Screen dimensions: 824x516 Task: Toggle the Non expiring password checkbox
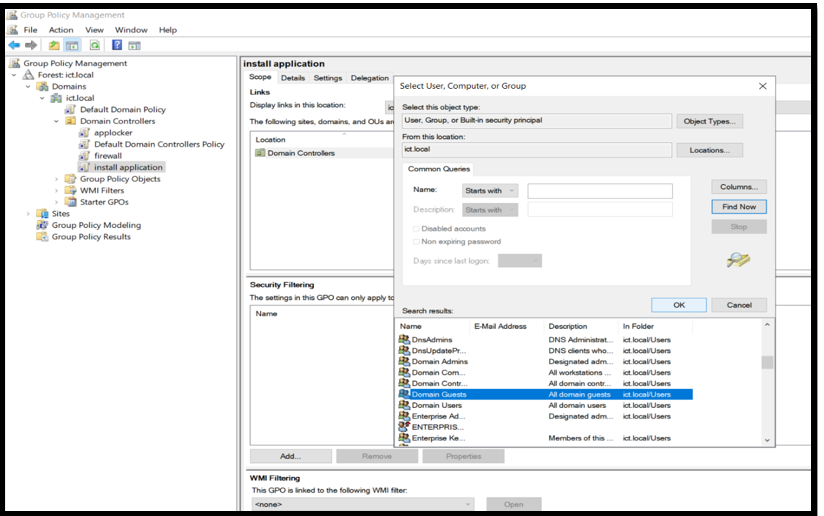coord(416,242)
